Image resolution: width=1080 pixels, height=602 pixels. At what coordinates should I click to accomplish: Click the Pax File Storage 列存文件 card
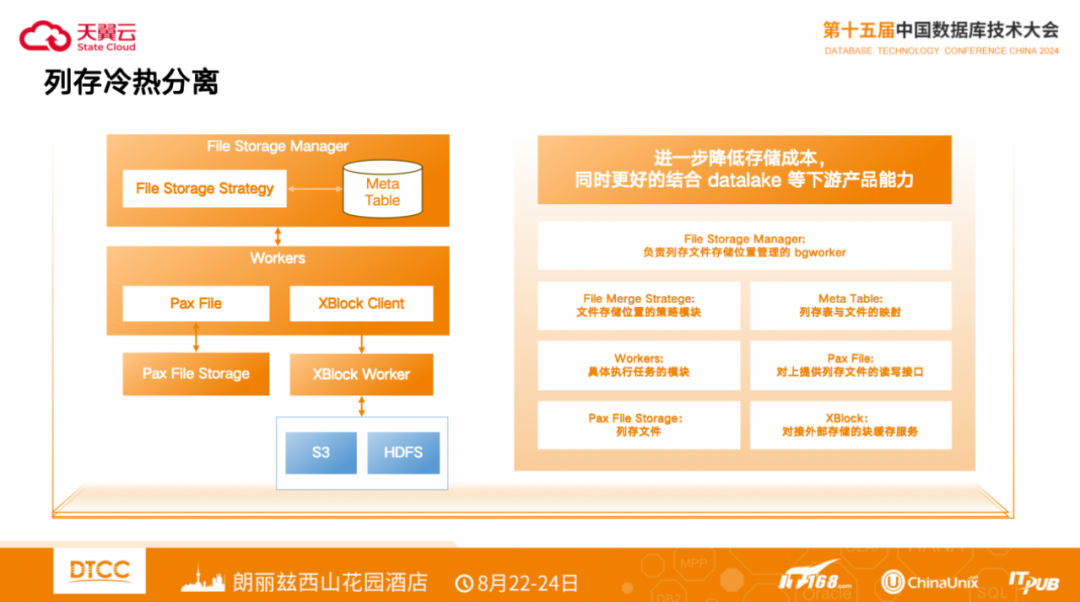638,425
